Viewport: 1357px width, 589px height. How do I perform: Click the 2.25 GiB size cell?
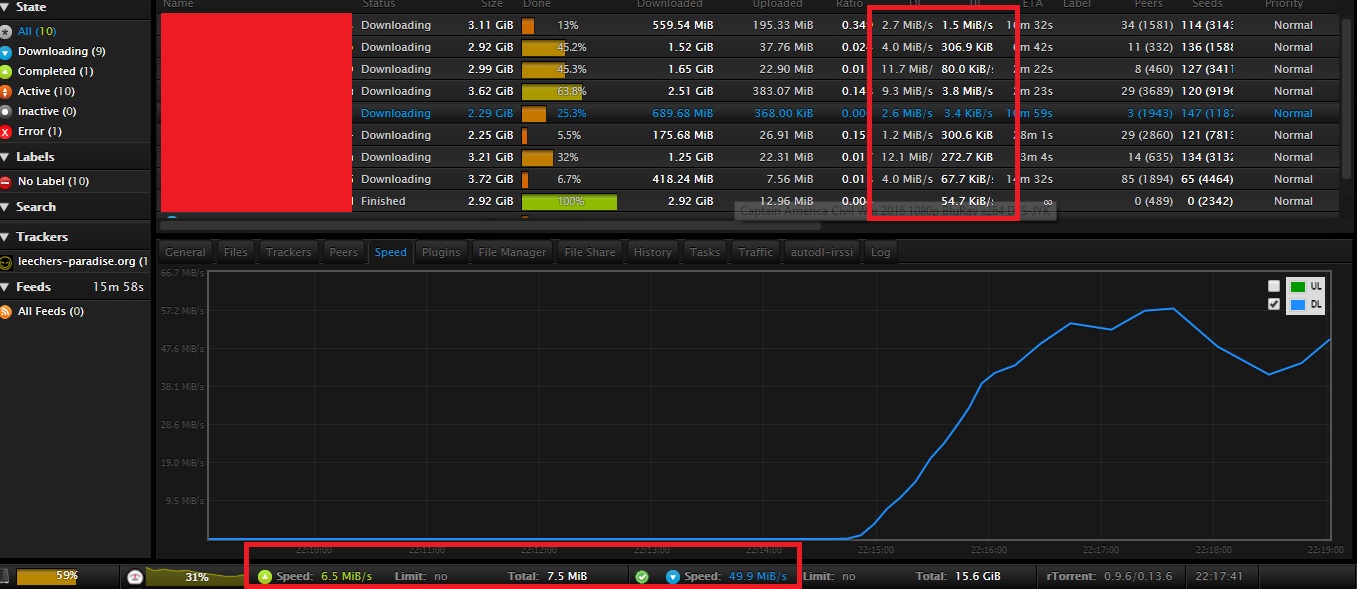pos(490,135)
